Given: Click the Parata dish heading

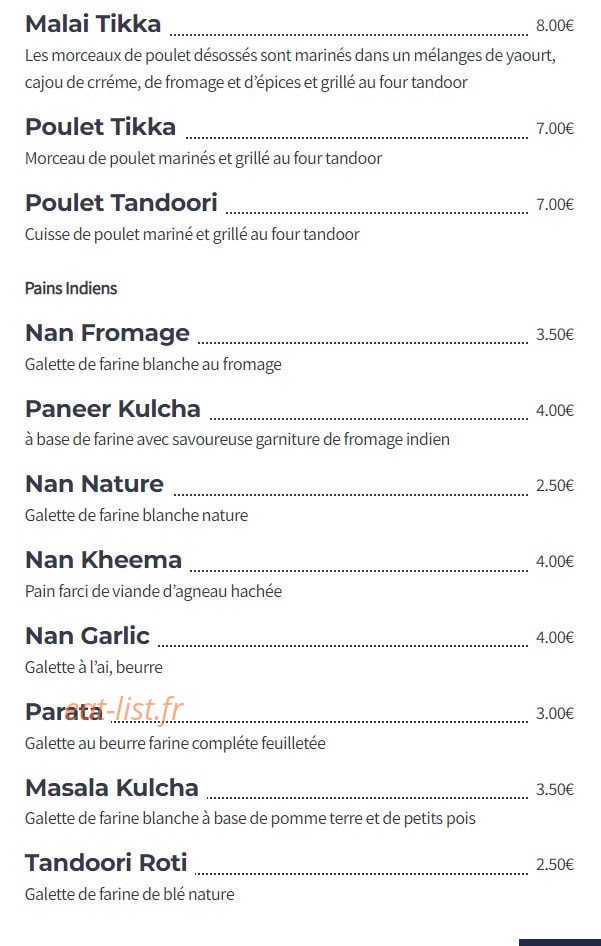Looking at the screenshot, I should 64,712.
